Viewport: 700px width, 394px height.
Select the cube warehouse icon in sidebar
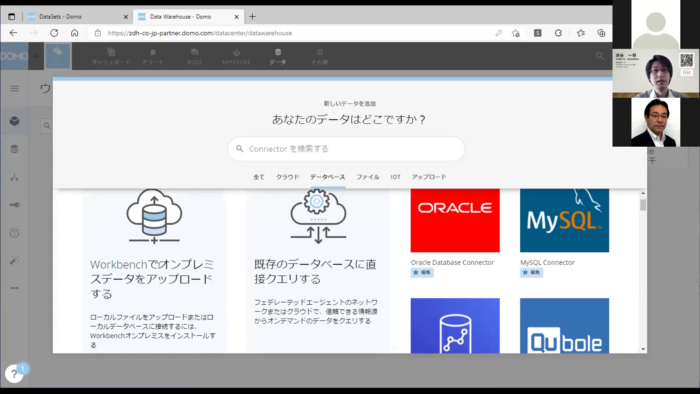pos(14,121)
